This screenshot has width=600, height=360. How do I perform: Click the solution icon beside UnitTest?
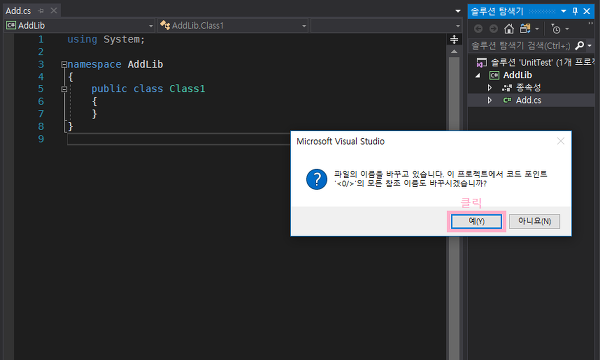[x=481, y=62]
